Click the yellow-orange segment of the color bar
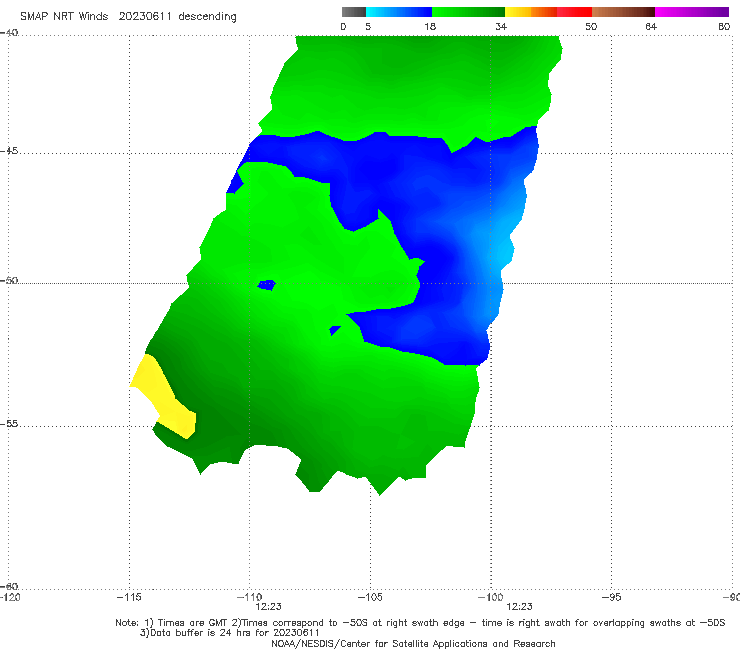 [531, 12]
